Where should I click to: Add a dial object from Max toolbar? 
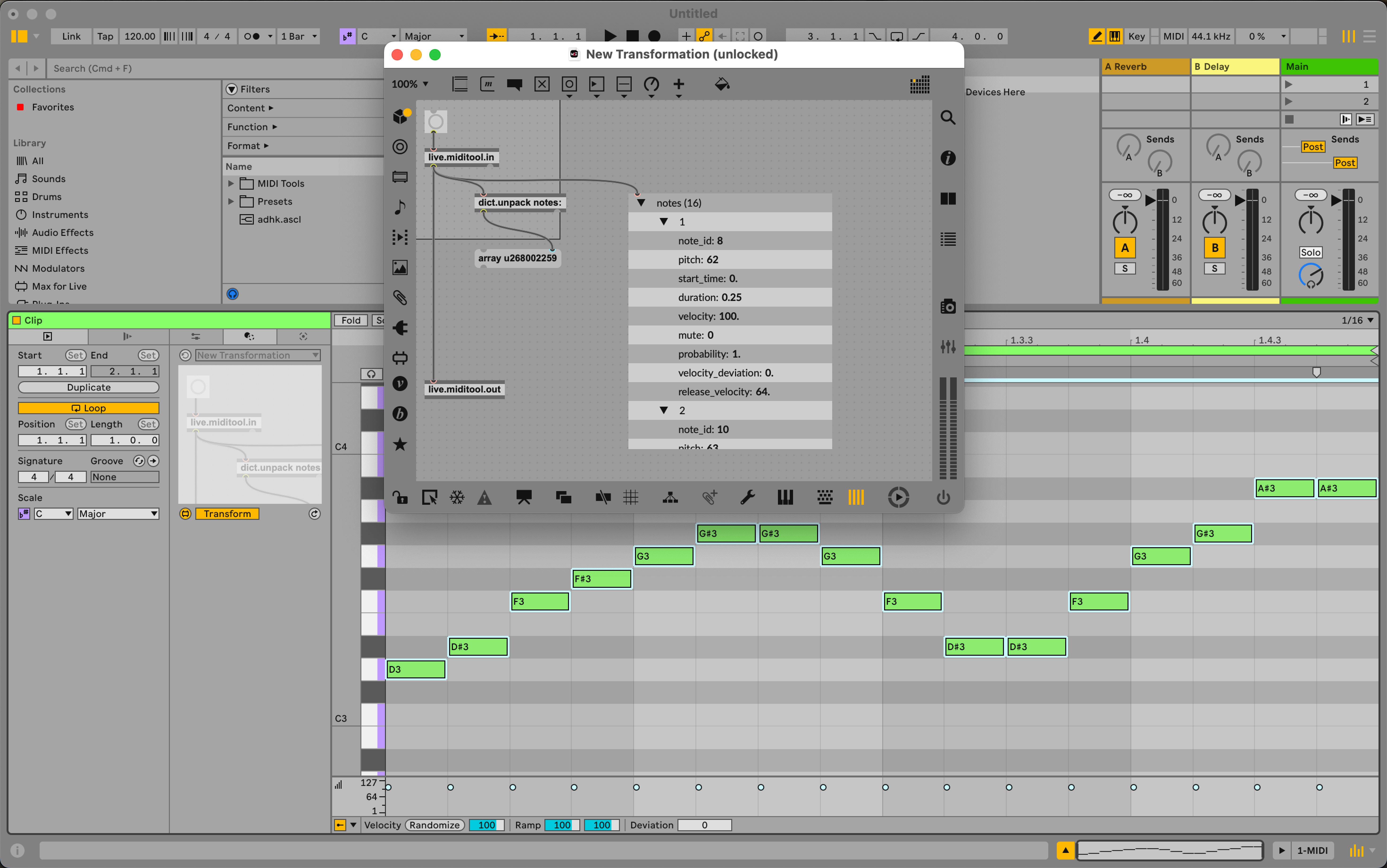click(x=651, y=84)
